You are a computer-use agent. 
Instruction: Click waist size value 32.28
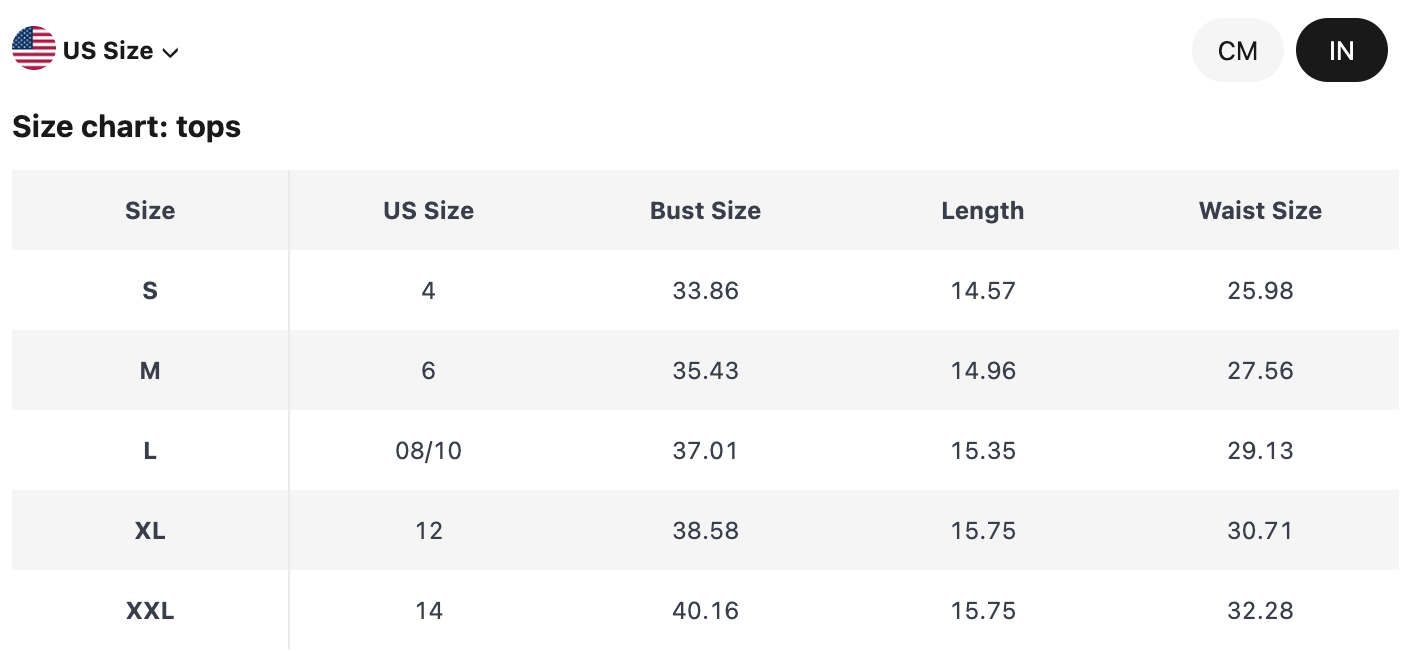[x=1260, y=611]
